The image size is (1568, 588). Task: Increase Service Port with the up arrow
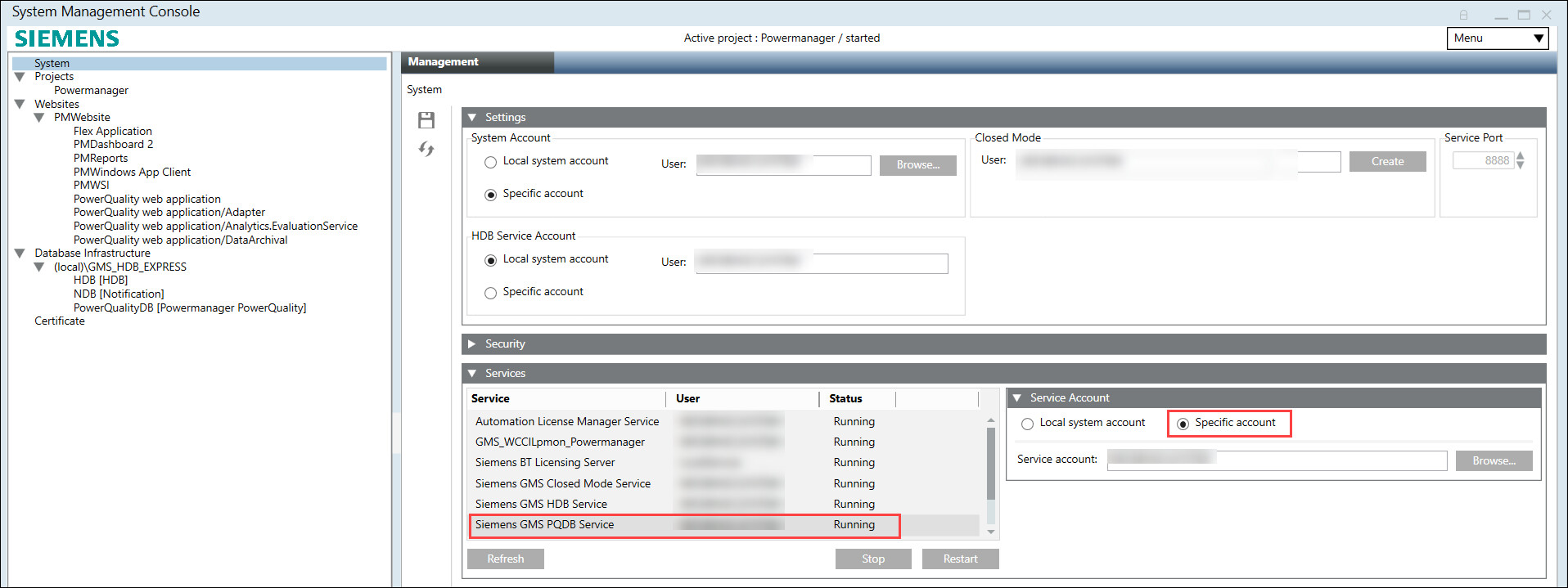pos(1520,156)
